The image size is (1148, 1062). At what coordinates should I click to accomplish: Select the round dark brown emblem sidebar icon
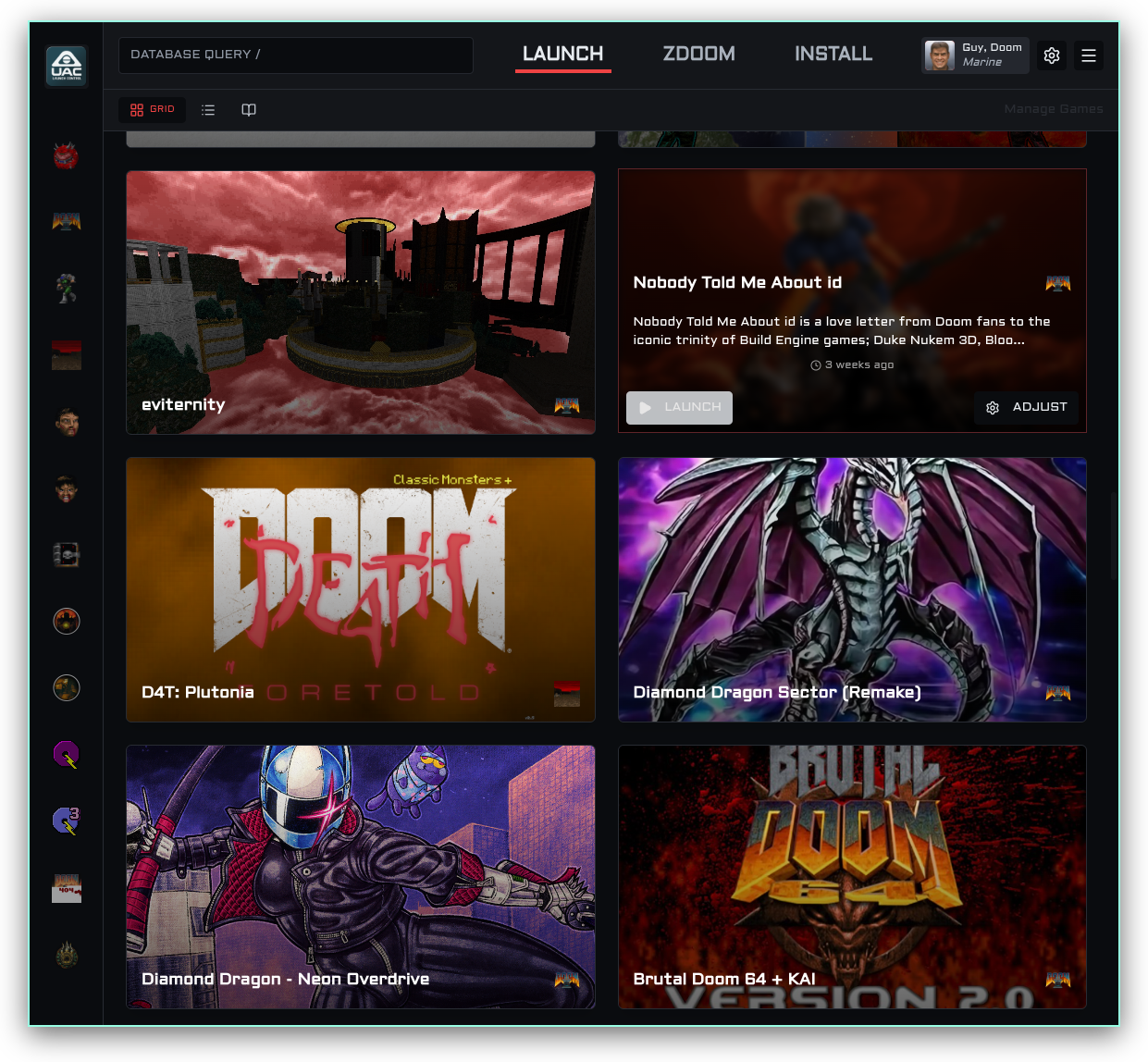point(66,687)
